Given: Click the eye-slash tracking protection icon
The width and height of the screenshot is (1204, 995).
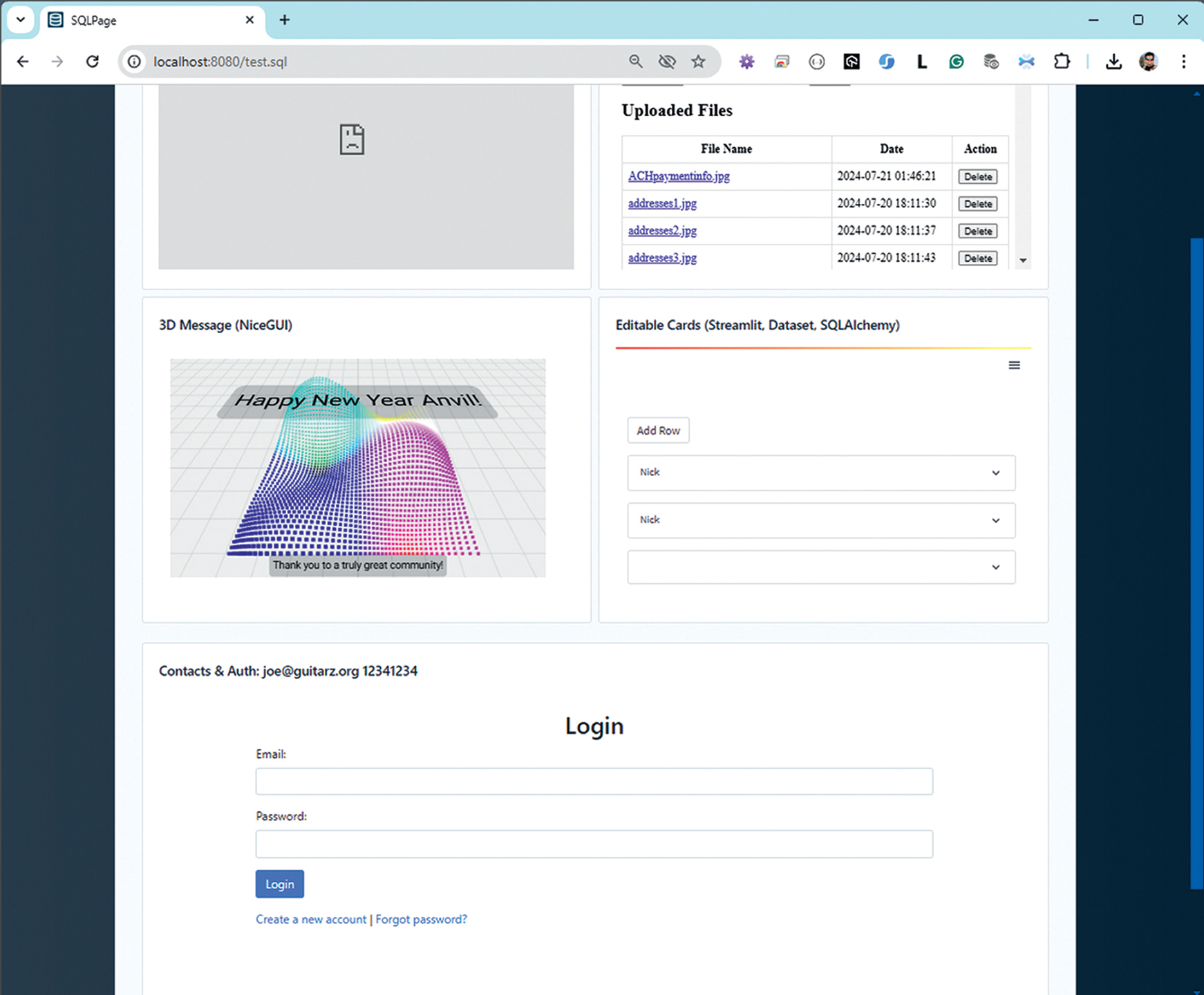Looking at the screenshot, I should [x=666, y=61].
